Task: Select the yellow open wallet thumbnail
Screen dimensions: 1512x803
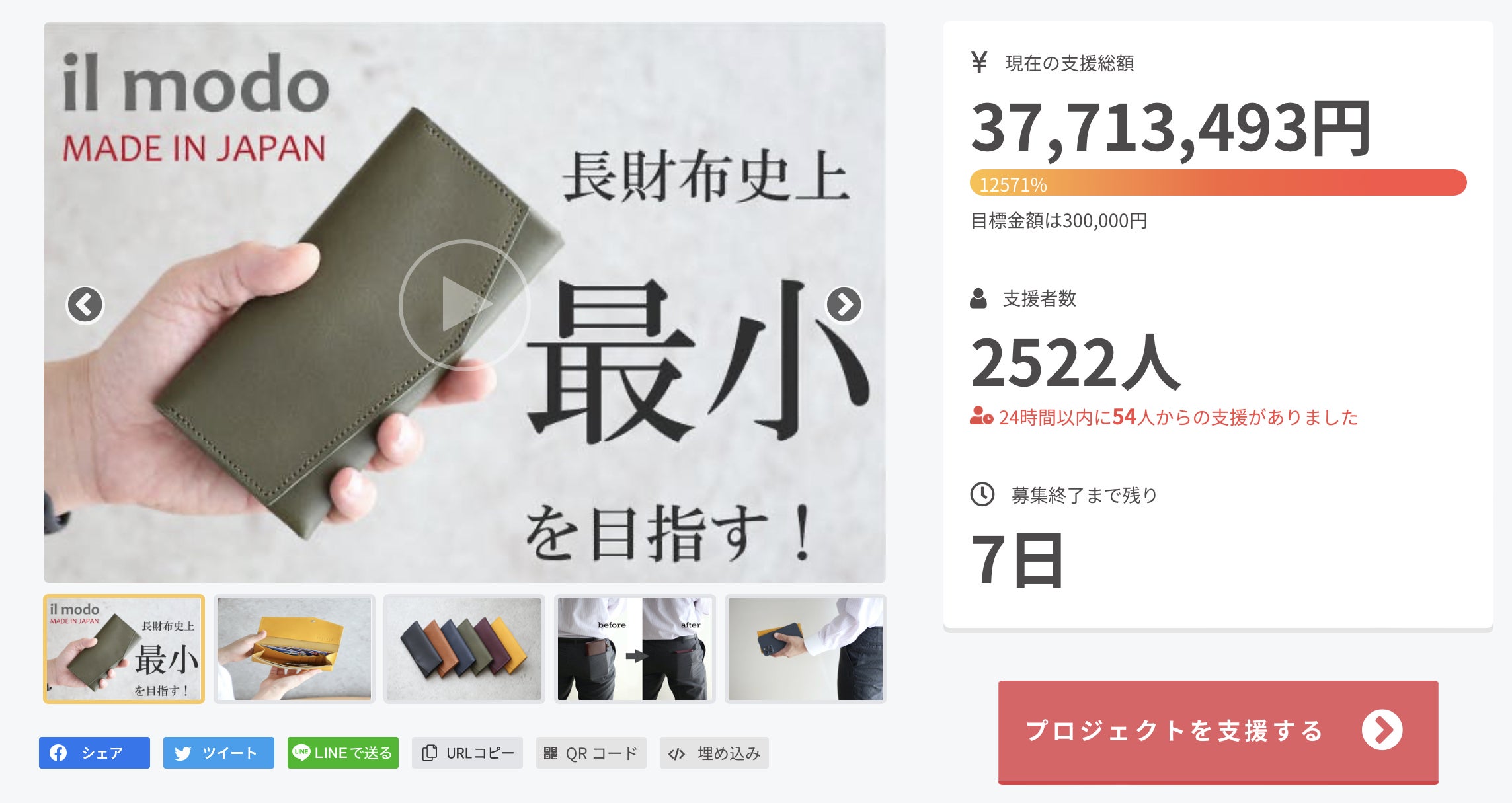Action: tap(294, 648)
